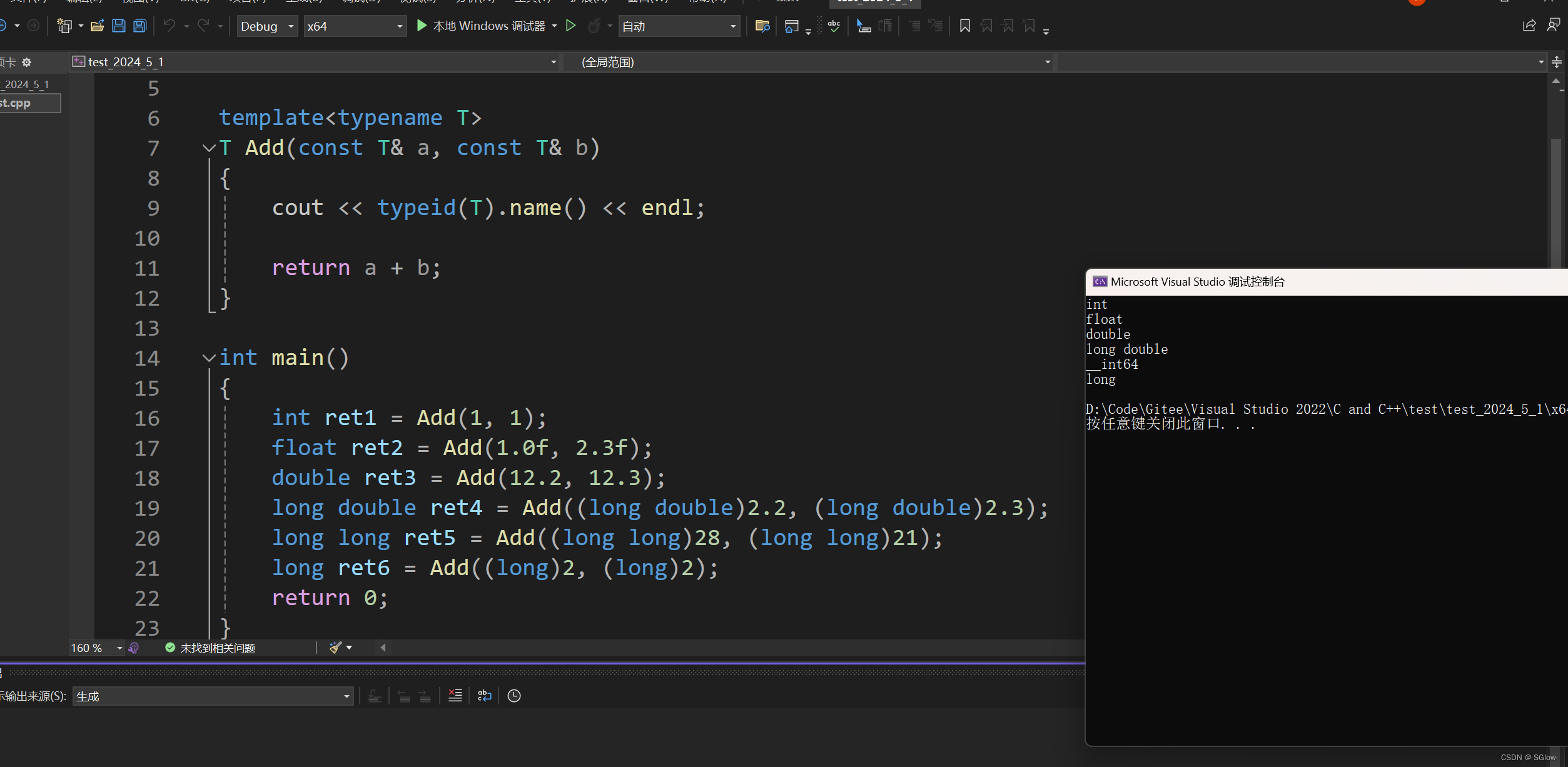Click the Start Without Debugging play icon
The image size is (1568, 767).
pyautogui.click(x=570, y=26)
